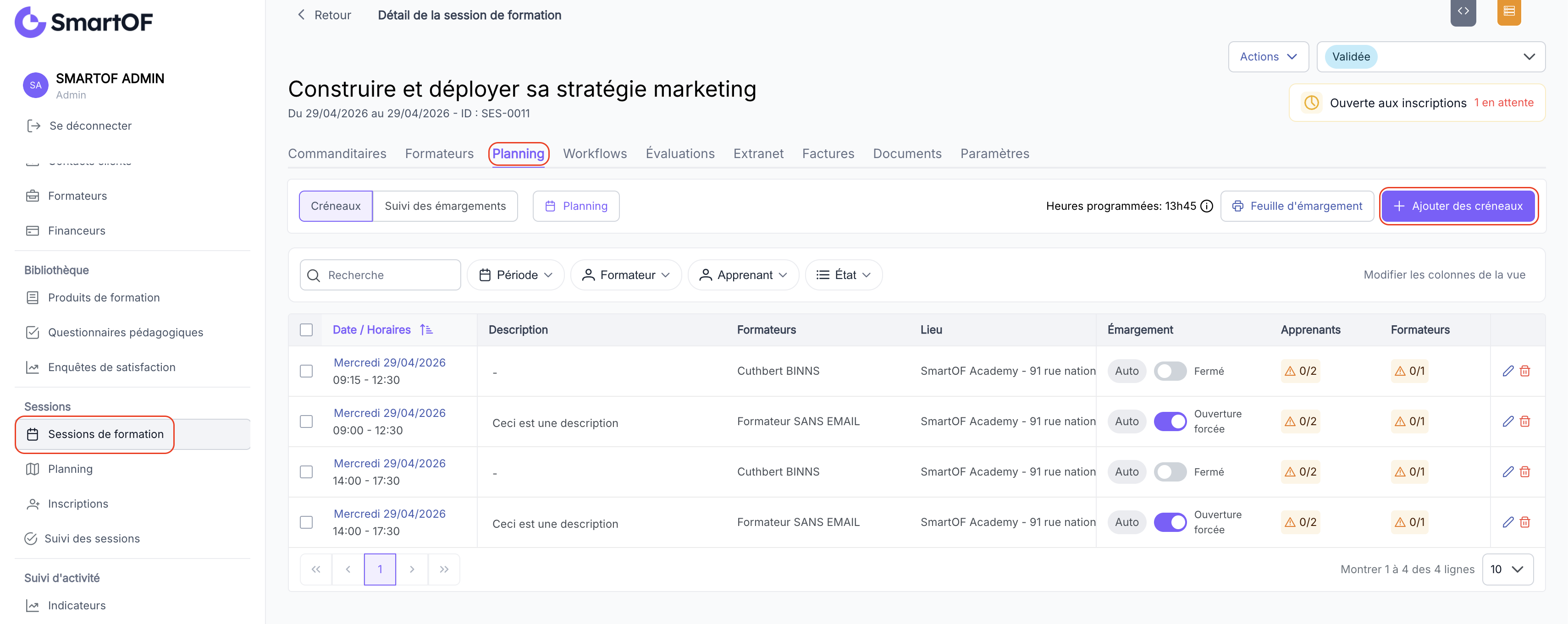Open Produits de formation
This screenshot has width=1568, height=624.
coord(104,297)
